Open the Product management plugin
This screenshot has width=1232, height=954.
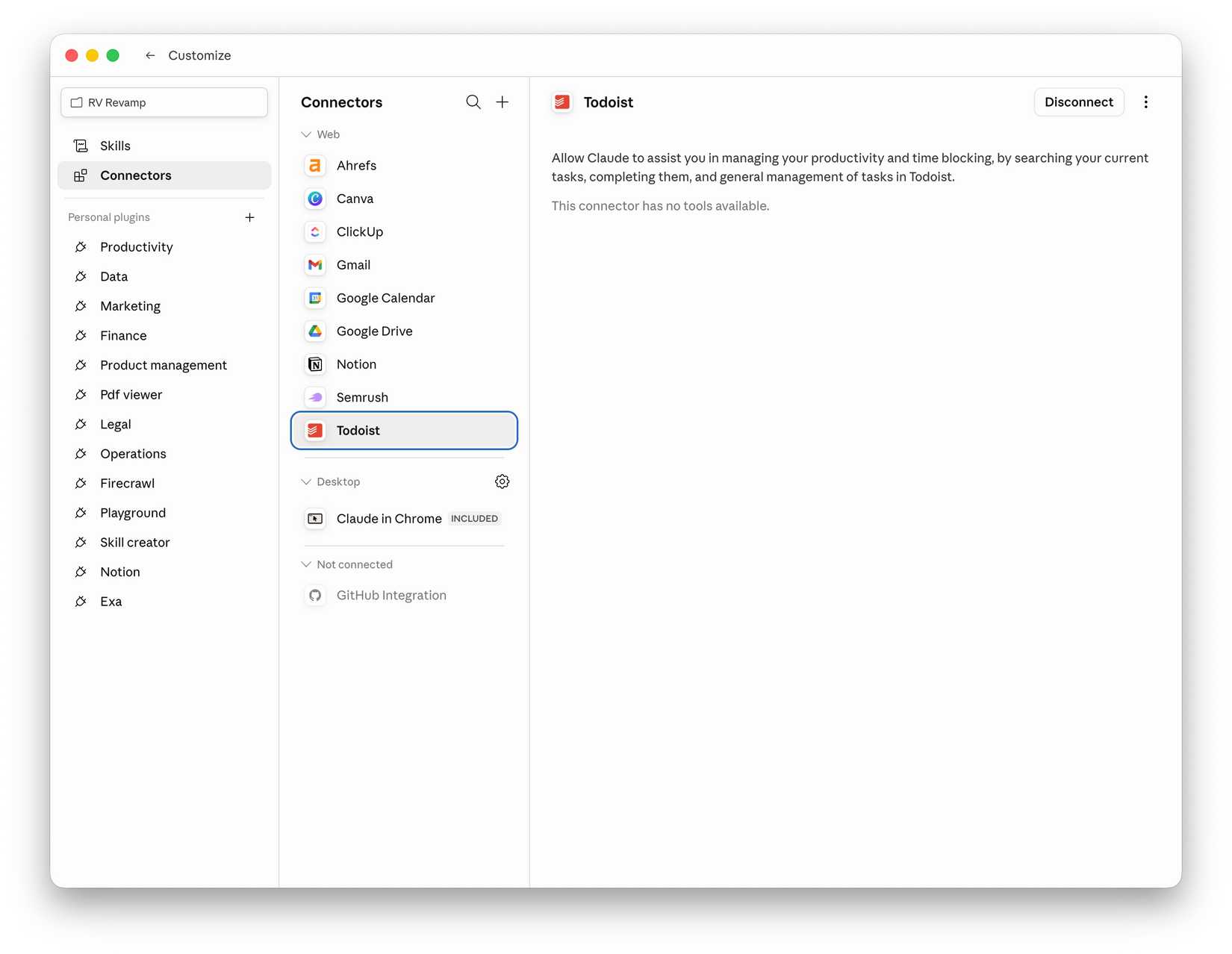164,365
